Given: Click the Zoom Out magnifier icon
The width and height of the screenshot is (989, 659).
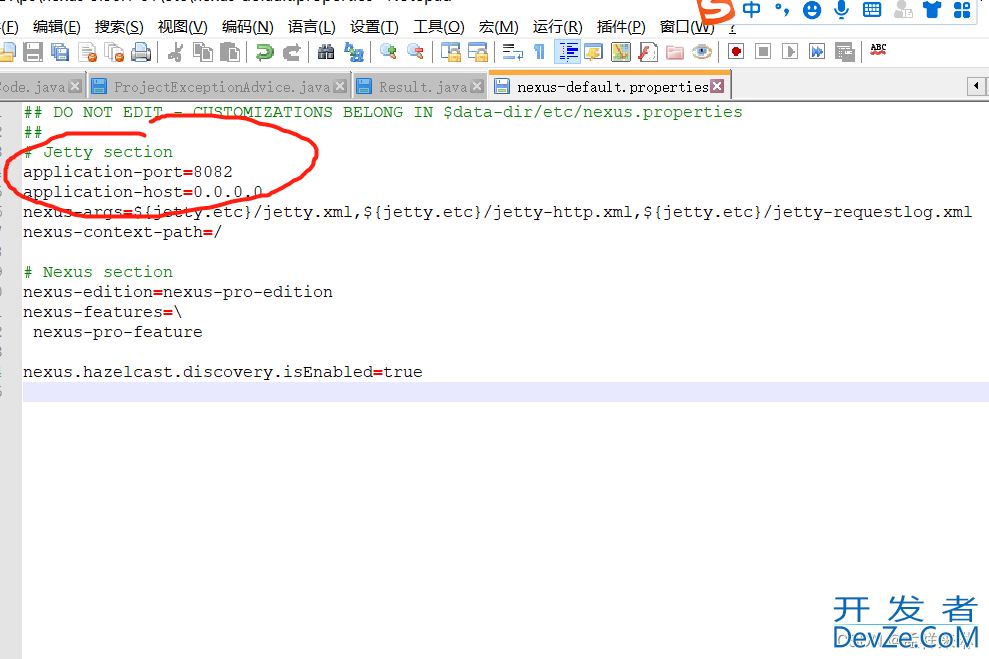Looking at the screenshot, I should pos(416,52).
